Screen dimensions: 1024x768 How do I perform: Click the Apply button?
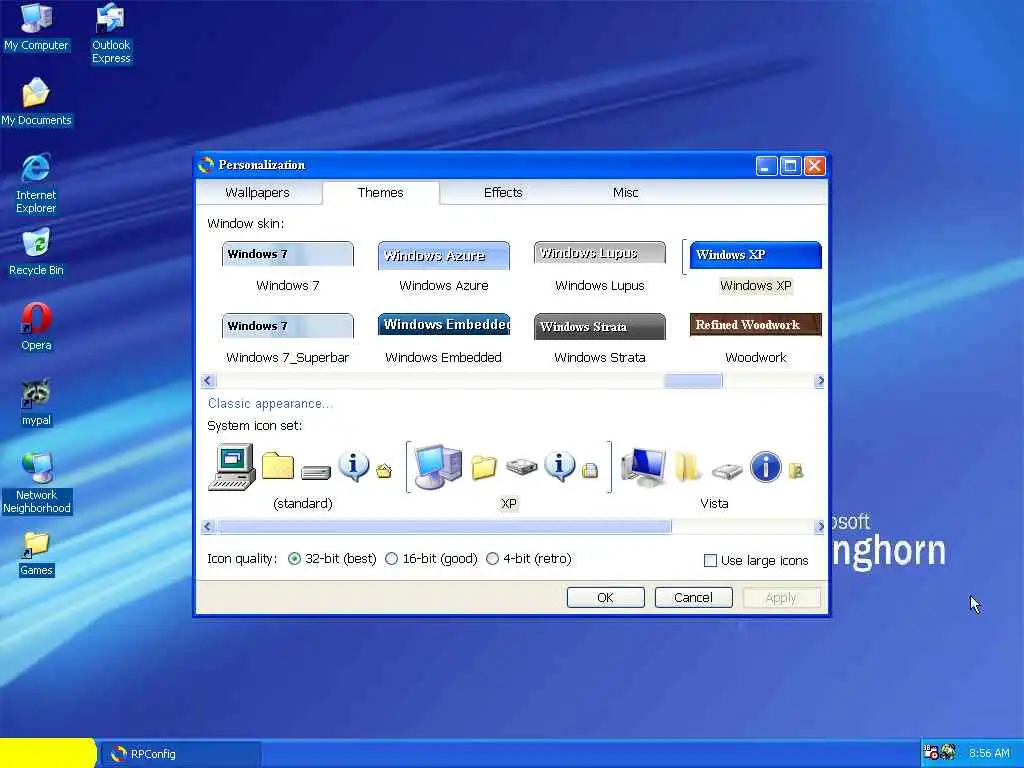781,598
